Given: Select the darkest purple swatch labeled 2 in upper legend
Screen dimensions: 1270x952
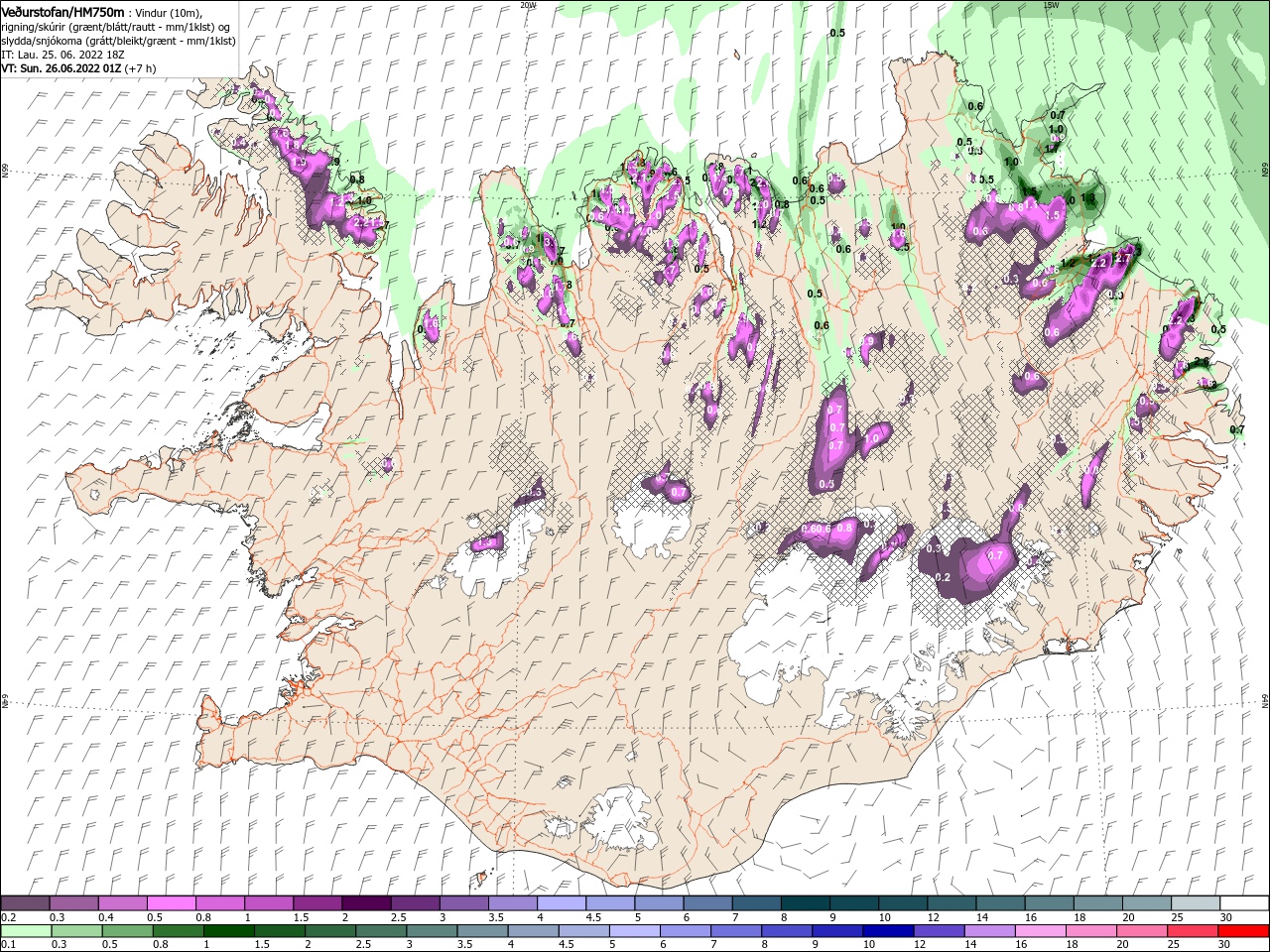Looking at the screenshot, I should click(x=366, y=903).
